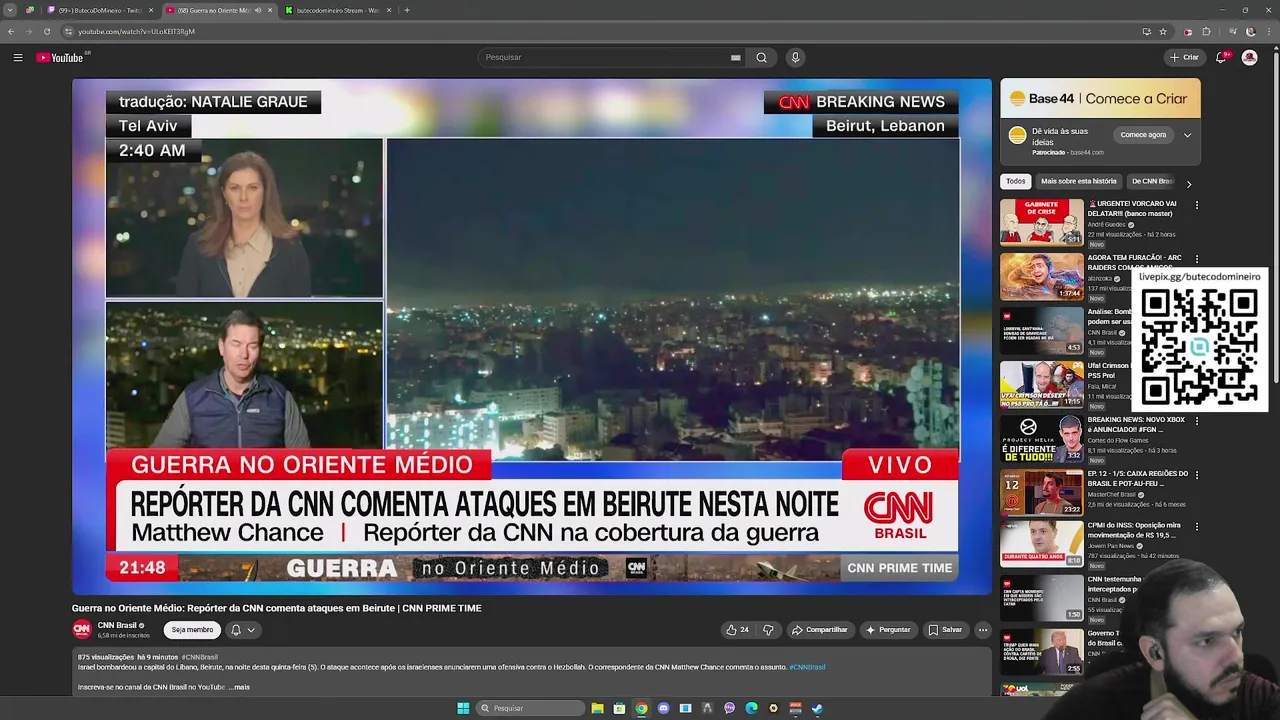This screenshot has width=1280, height=720.
Task: Open options menu for CPMI do INSS video
Action: pos(1196,526)
